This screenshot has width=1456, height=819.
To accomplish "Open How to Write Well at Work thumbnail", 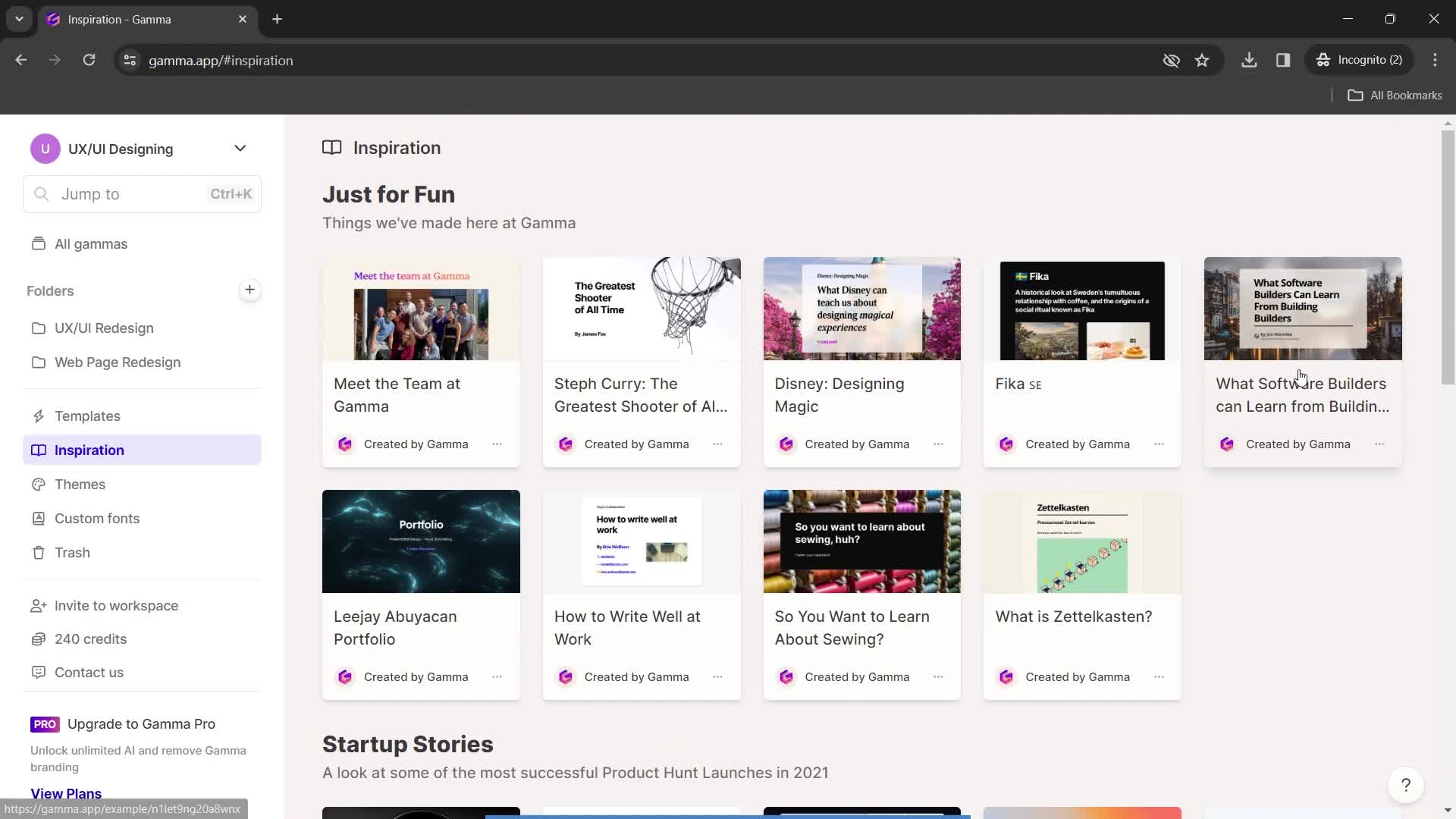I will [642, 541].
